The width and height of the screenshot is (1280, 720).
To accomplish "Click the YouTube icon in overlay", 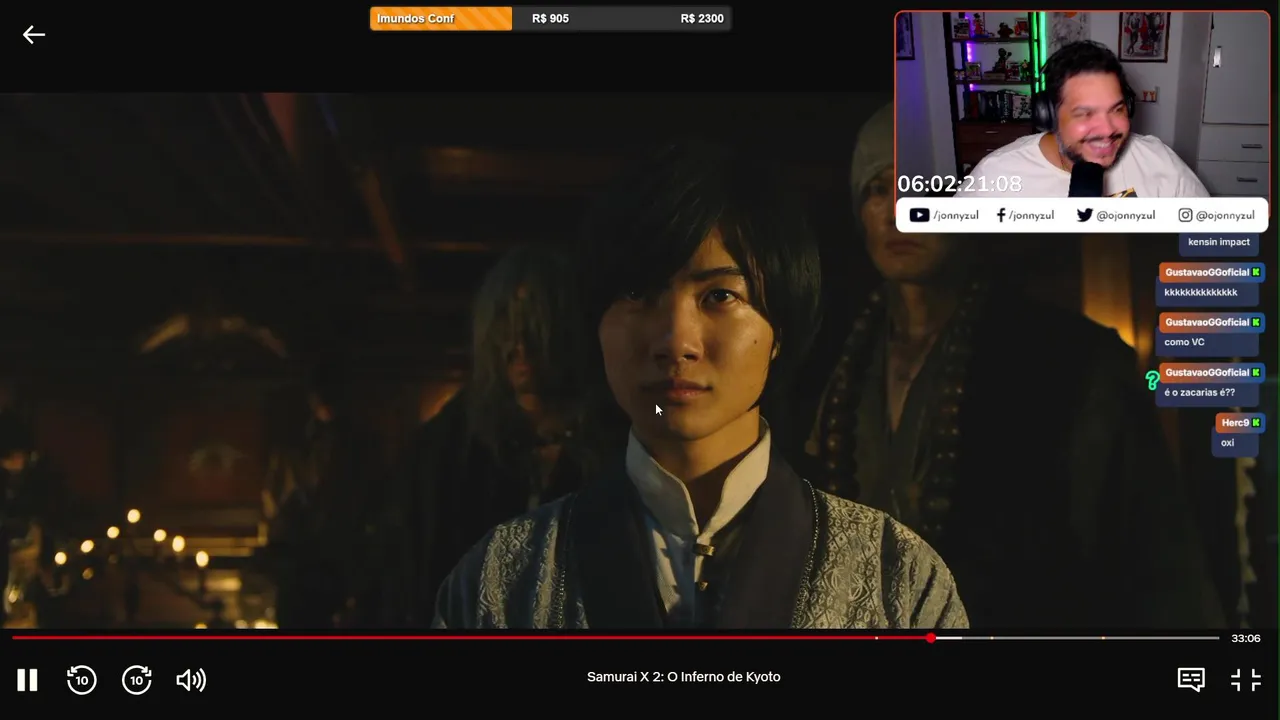I will coord(919,215).
